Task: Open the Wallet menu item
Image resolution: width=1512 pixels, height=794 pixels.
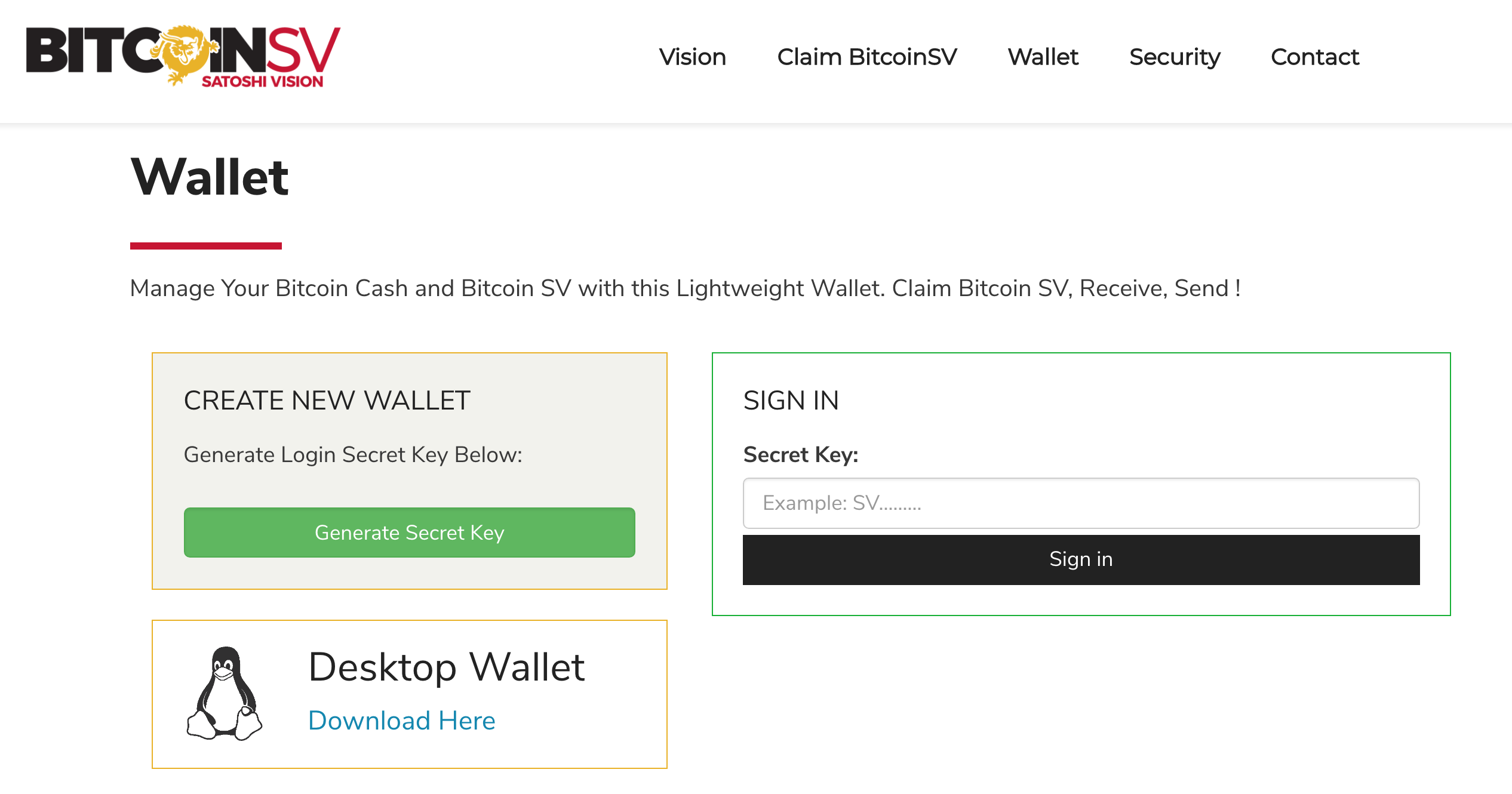Action: click(x=1043, y=57)
